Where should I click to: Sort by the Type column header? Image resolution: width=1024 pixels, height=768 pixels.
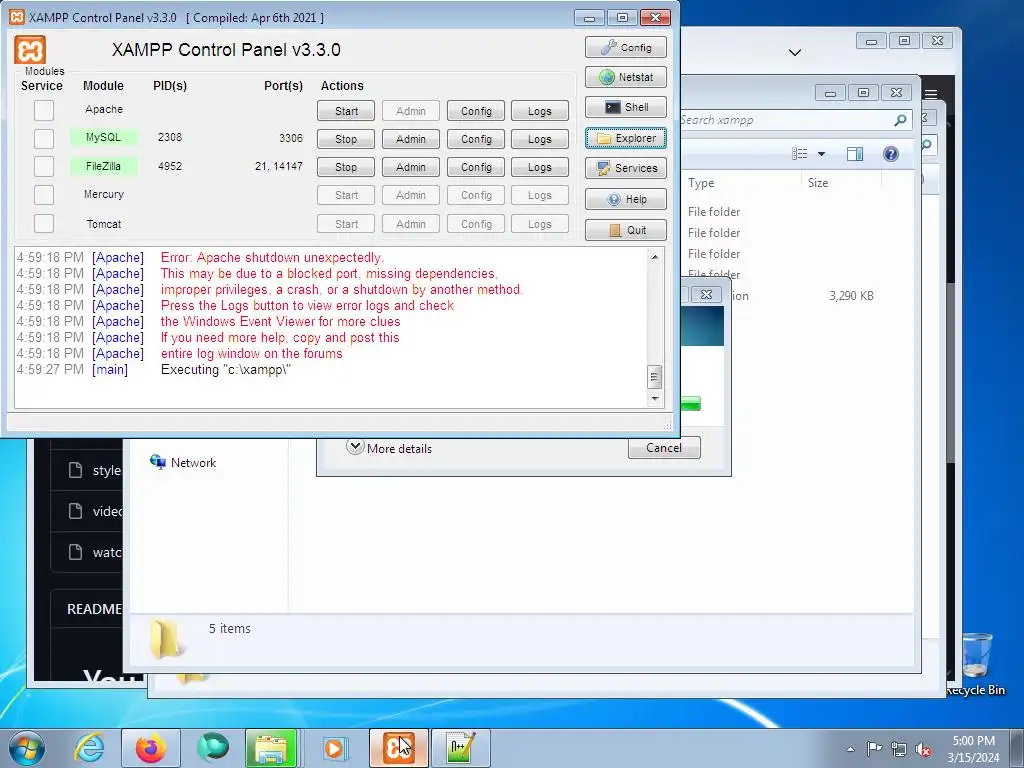pos(701,183)
